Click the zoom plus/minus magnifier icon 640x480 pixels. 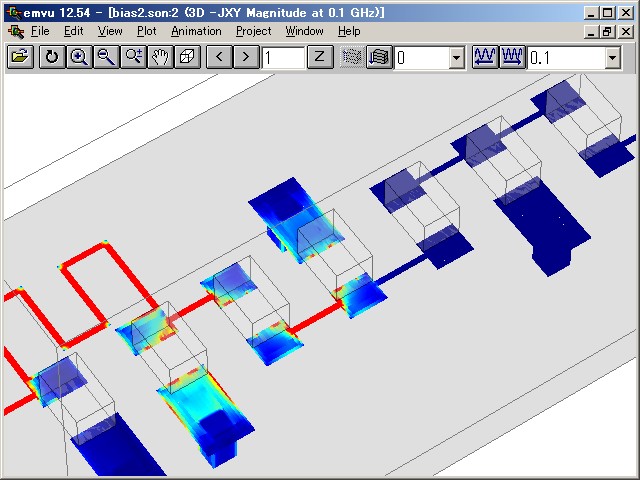pos(133,57)
